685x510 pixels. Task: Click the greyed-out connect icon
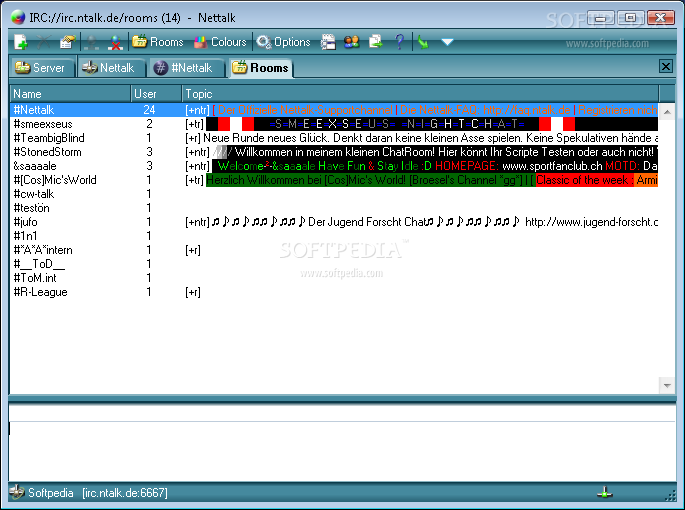pyautogui.click(x=91, y=42)
